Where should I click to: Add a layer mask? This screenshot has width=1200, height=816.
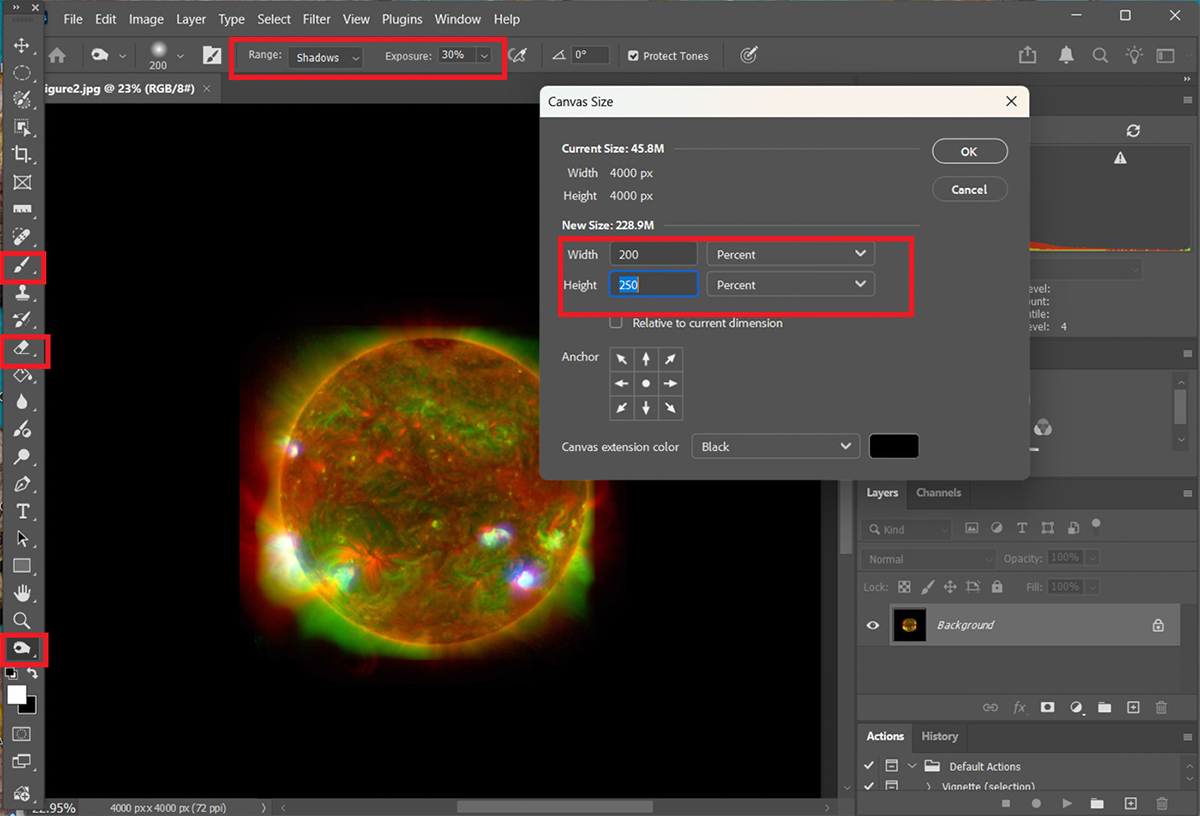(1047, 707)
